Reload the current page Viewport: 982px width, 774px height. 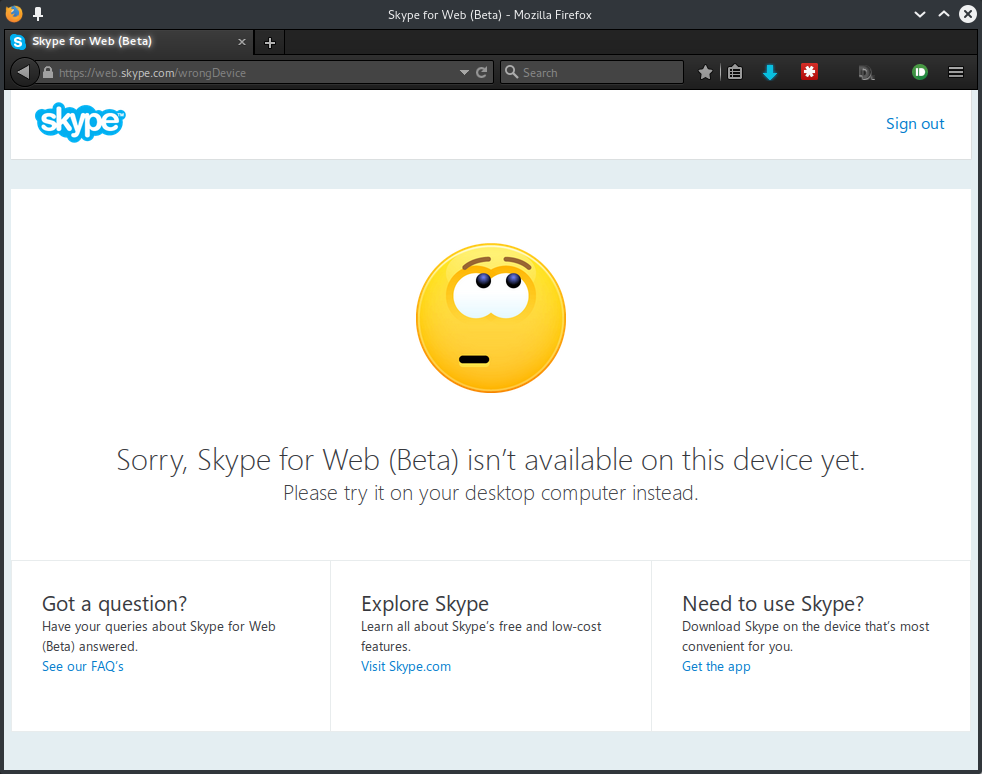click(x=482, y=73)
